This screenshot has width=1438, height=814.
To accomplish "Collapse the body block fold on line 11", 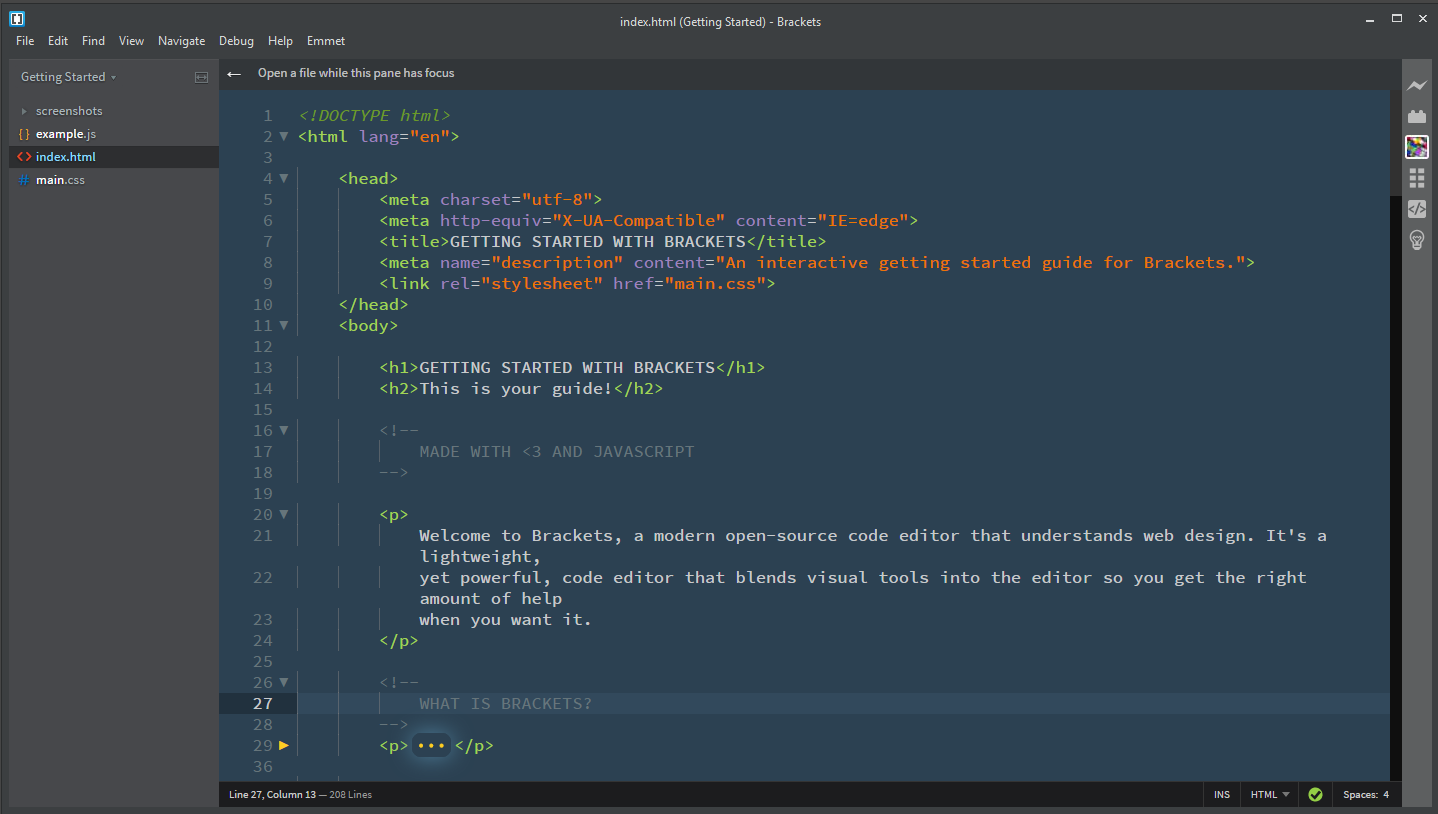I will (284, 326).
